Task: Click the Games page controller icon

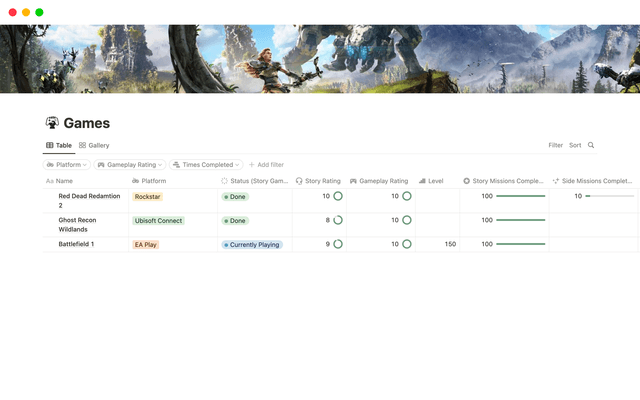Action: tap(52, 123)
